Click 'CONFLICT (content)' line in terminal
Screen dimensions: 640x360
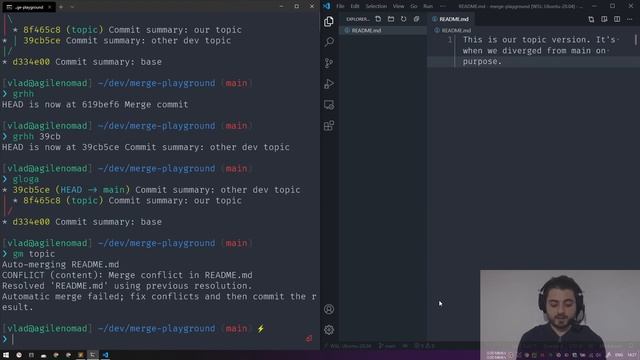(127, 275)
